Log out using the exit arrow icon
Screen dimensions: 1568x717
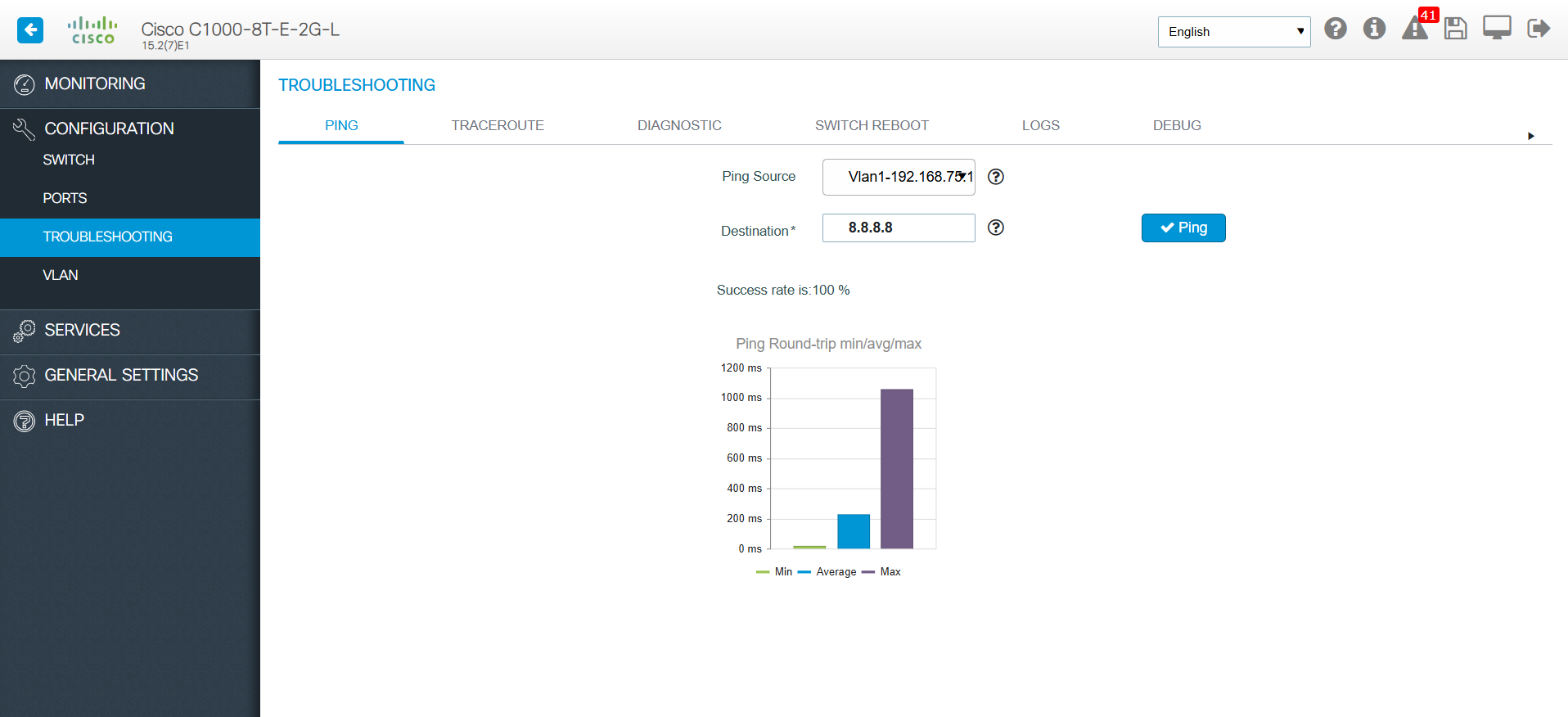(x=1539, y=29)
